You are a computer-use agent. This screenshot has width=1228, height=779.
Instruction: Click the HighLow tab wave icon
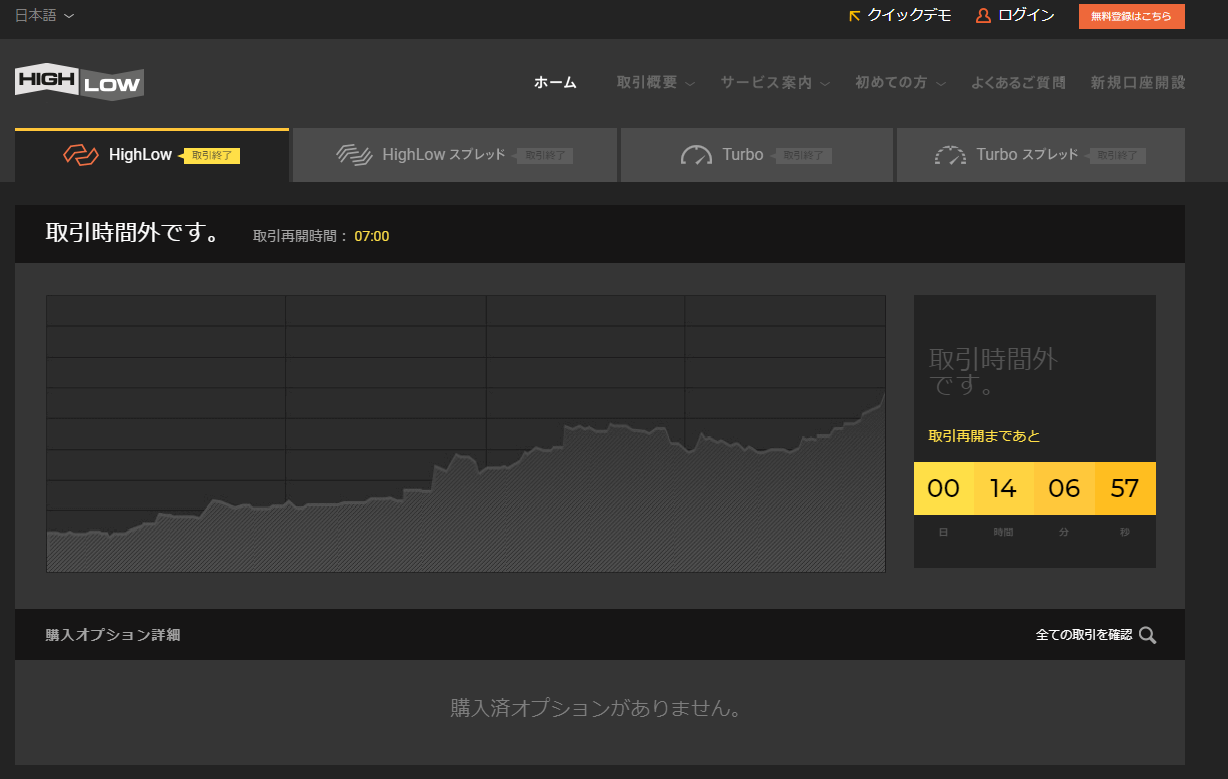coord(80,155)
